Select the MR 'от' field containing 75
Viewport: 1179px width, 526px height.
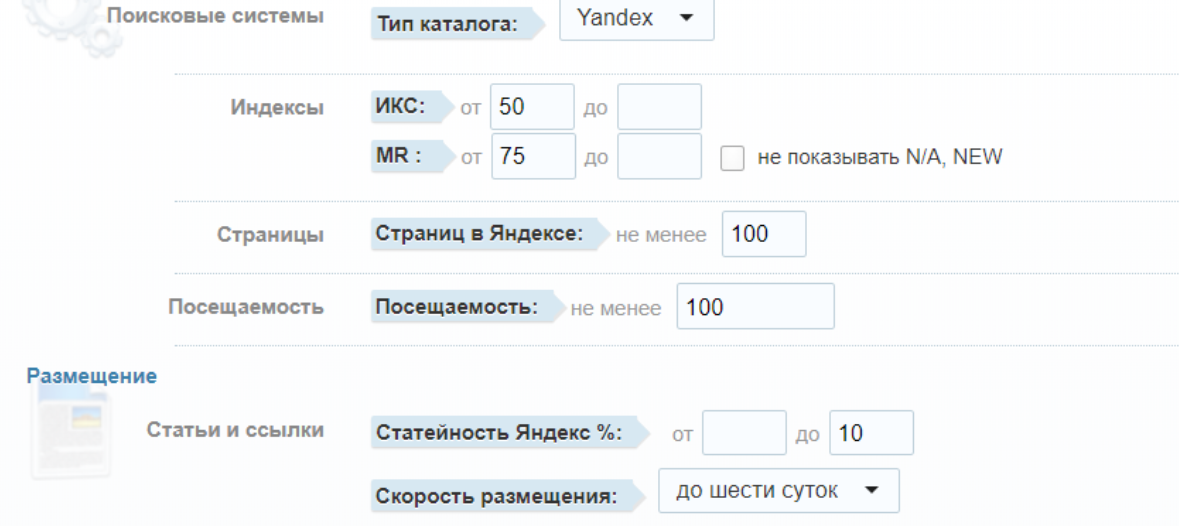(x=533, y=156)
